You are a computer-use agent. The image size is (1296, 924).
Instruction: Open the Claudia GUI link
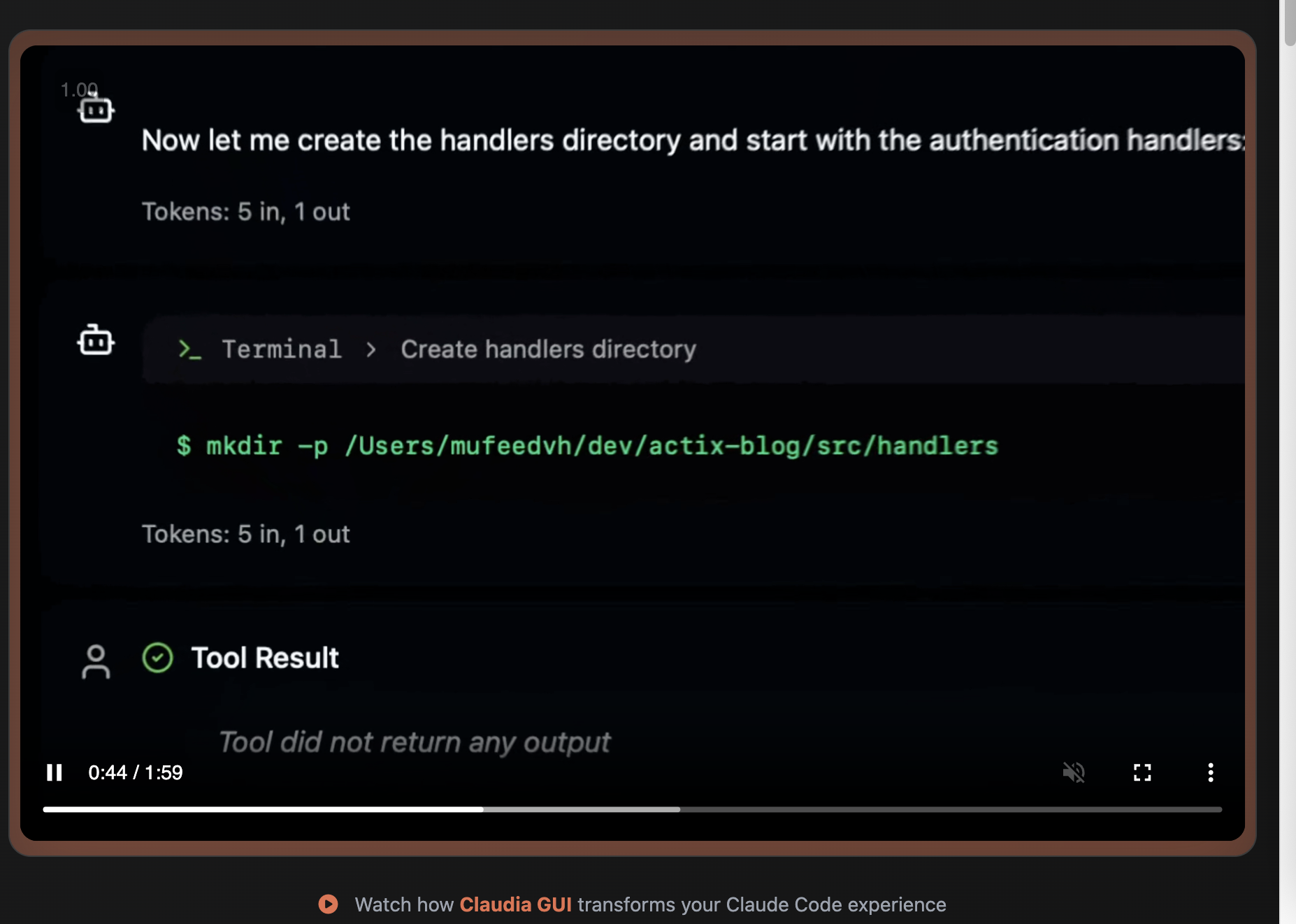coord(515,904)
